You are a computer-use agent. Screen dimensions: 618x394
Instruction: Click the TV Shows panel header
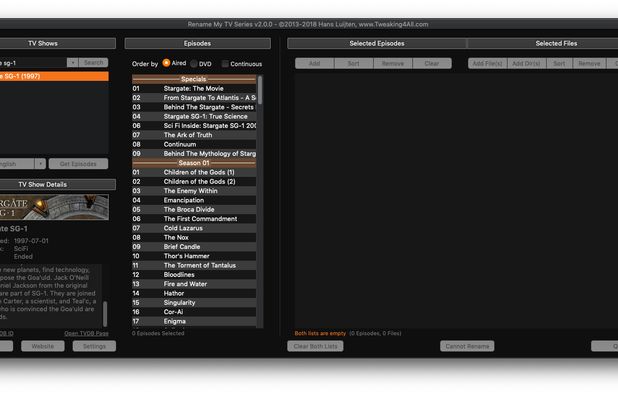coord(58,43)
